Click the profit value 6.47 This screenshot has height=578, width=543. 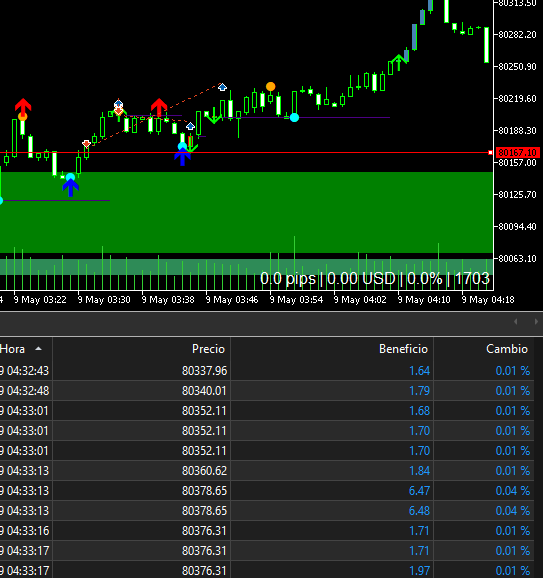[419, 491]
